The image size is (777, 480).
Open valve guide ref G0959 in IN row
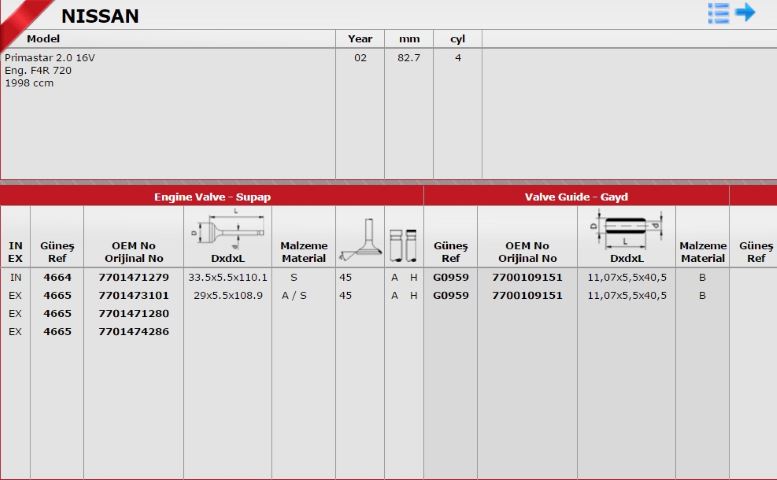[x=450, y=277]
